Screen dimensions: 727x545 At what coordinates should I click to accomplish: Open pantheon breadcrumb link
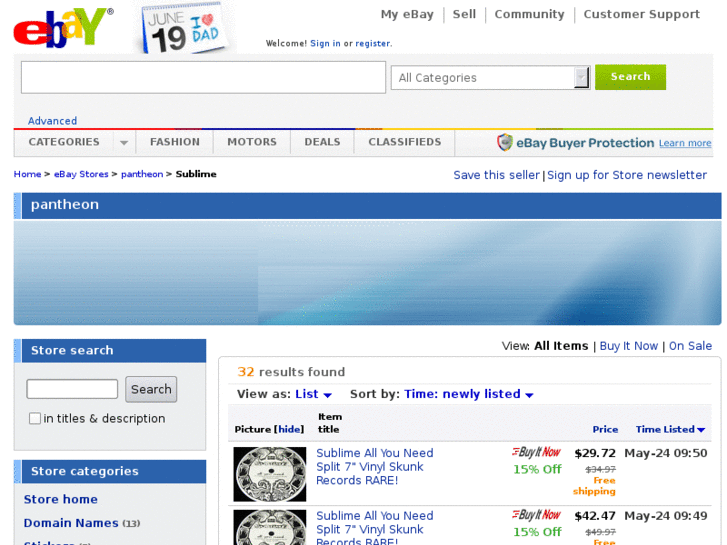(142, 174)
